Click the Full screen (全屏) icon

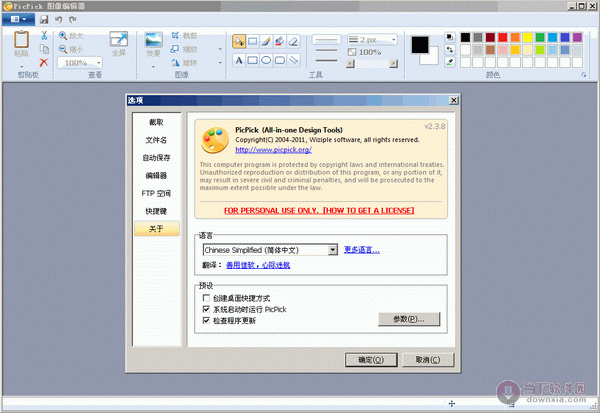click(119, 39)
